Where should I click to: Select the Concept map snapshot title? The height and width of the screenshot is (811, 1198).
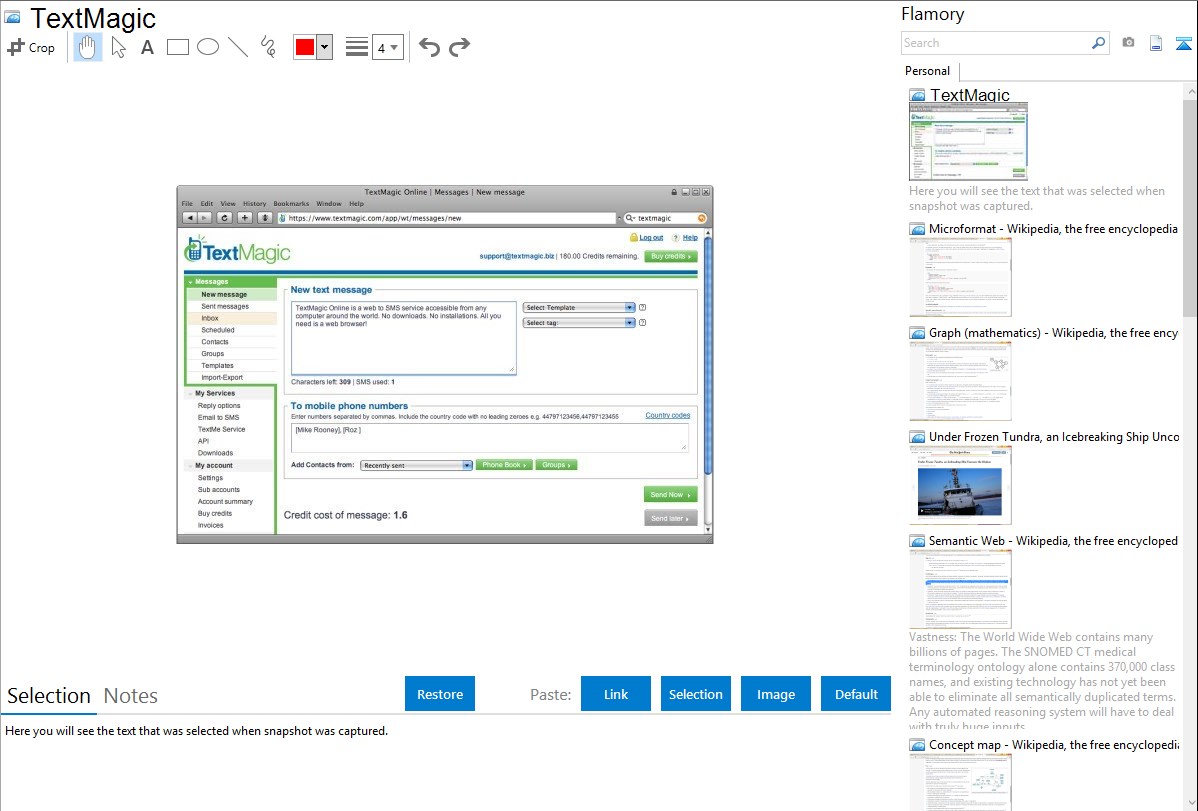[1054, 744]
